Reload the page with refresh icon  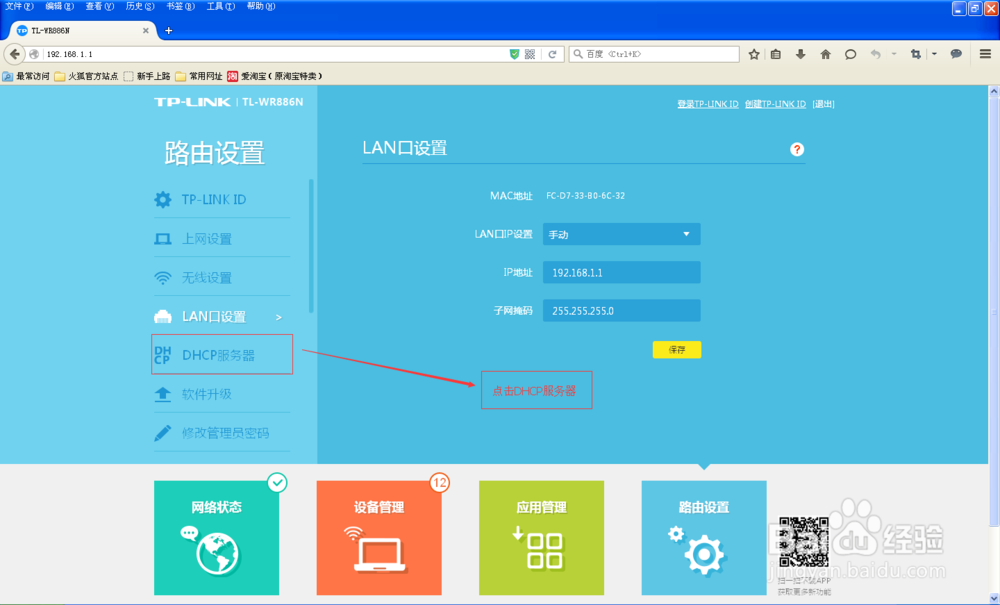tap(552, 54)
